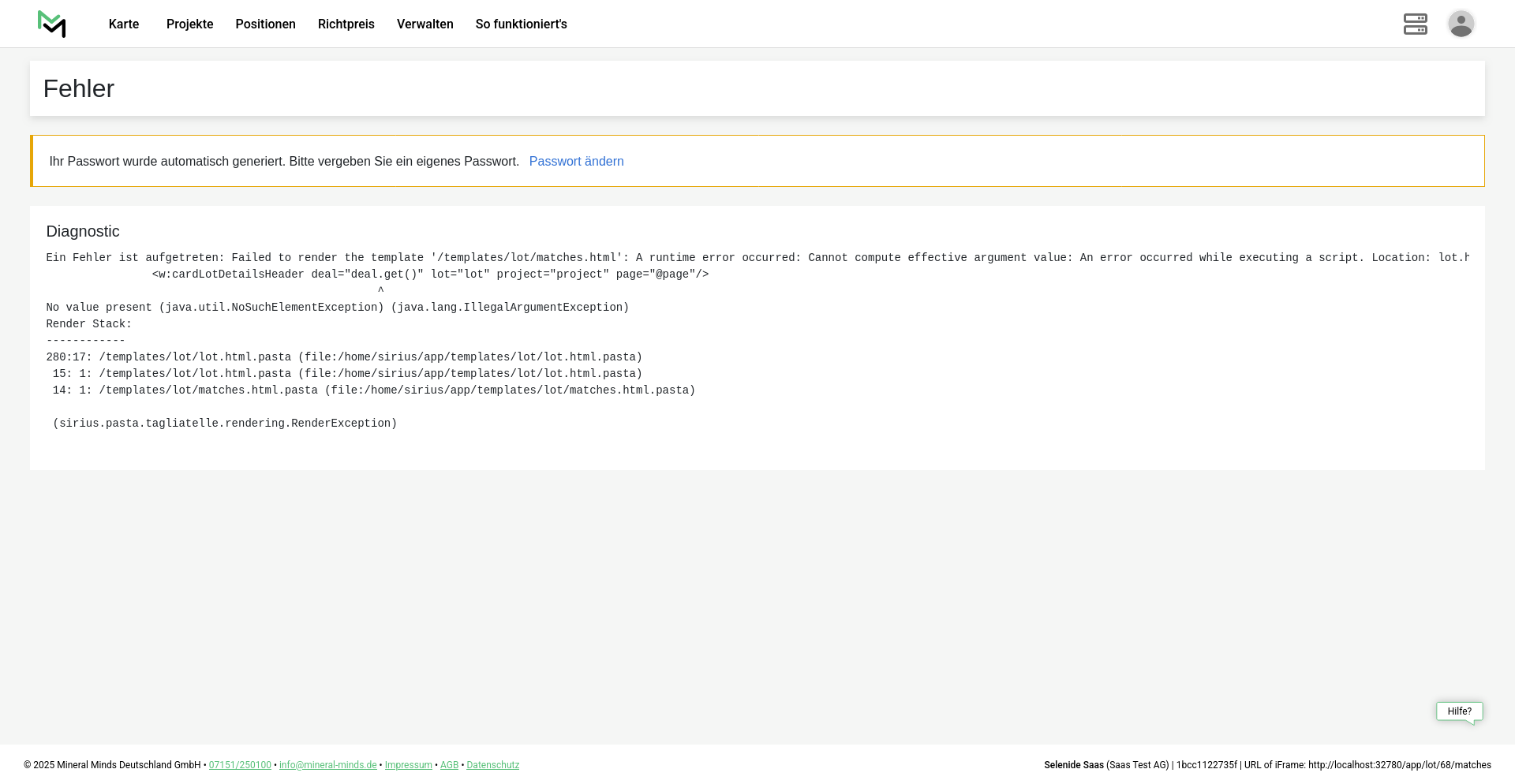Open the AGB footer link

coord(449,765)
